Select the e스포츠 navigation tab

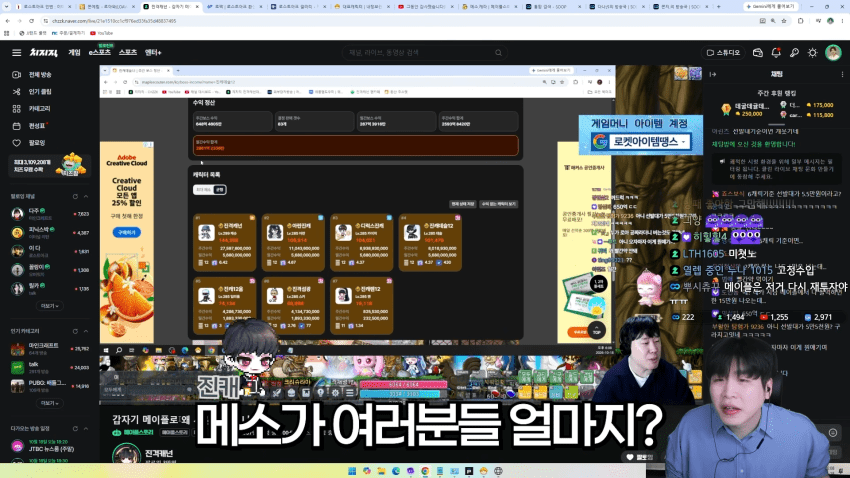tap(99, 53)
